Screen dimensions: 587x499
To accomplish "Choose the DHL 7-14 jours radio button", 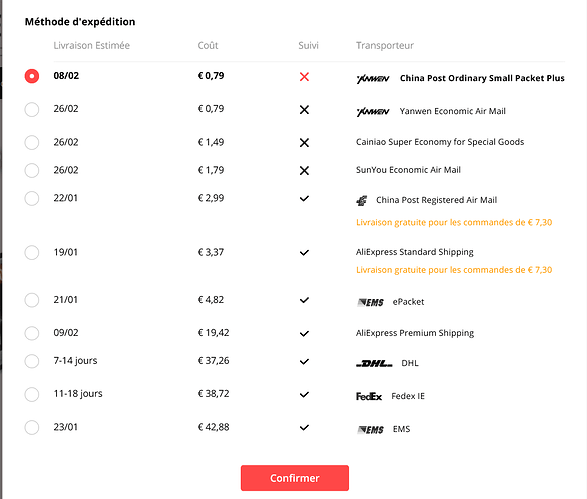I will pyautogui.click(x=32, y=361).
